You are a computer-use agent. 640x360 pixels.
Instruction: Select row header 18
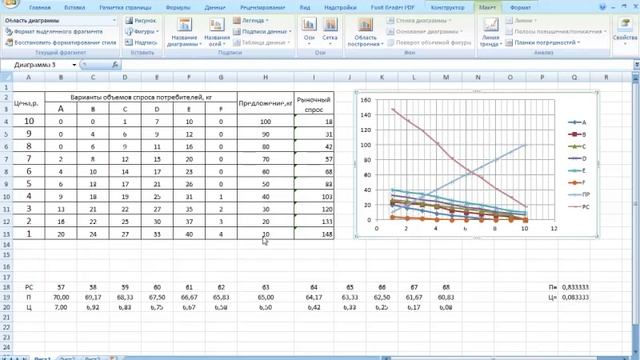click(6, 287)
